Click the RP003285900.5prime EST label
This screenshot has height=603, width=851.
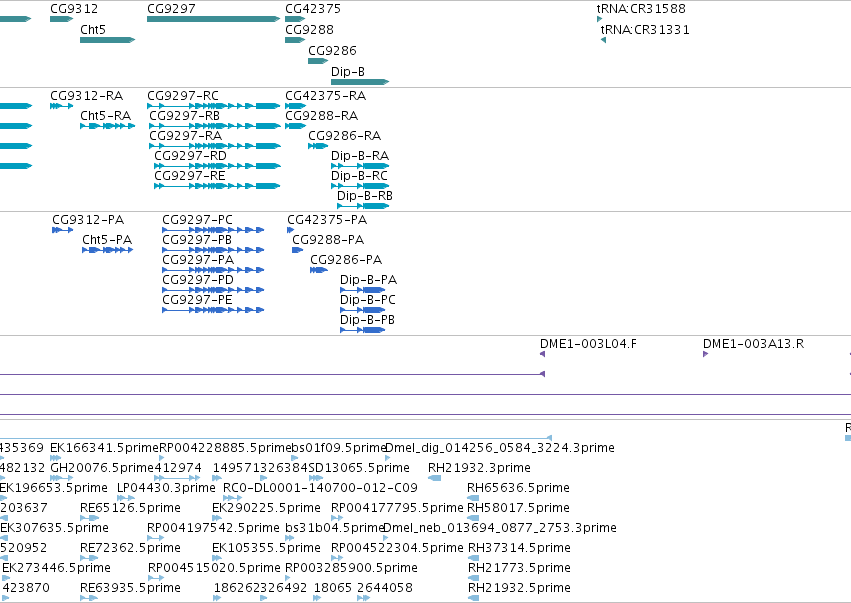[x=351, y=568]
